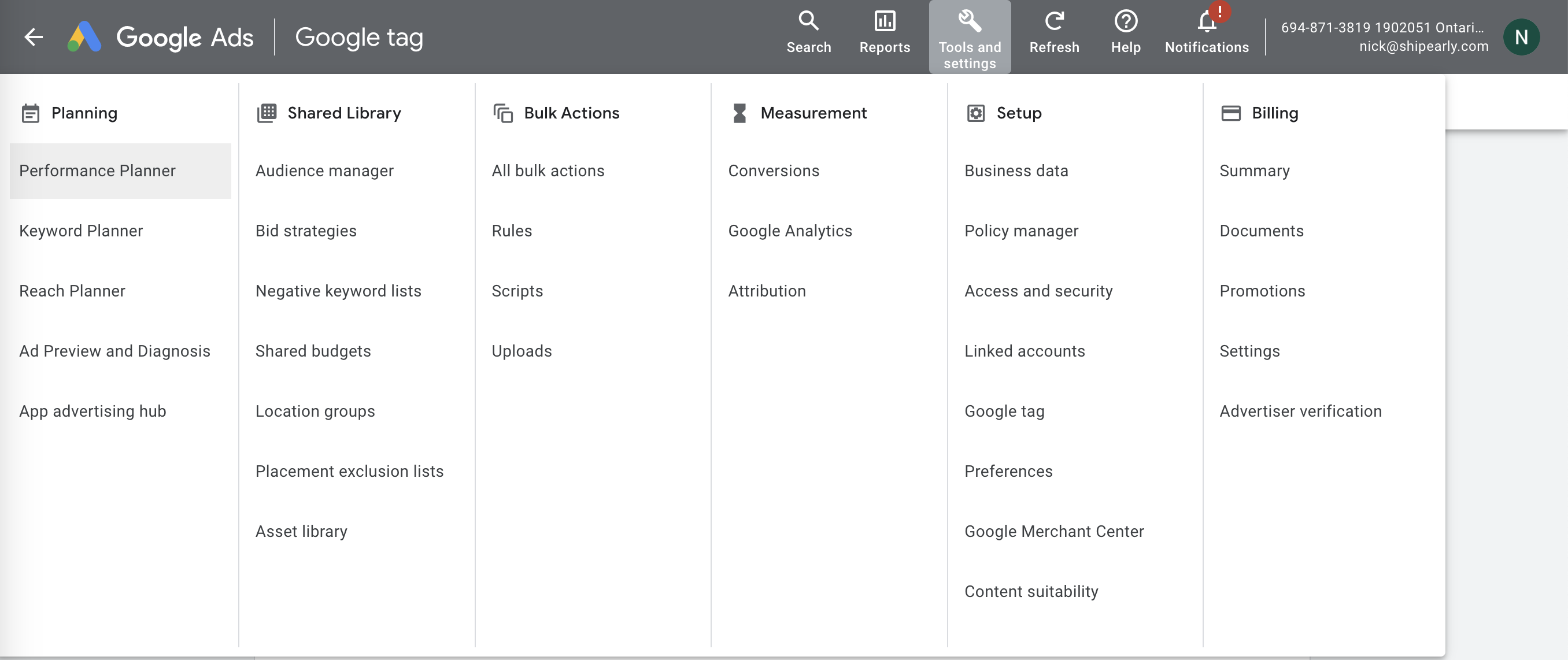This screenshot has height=660, width=1568.
Task: Select App advertising hub
Action: tap(93, 412)
